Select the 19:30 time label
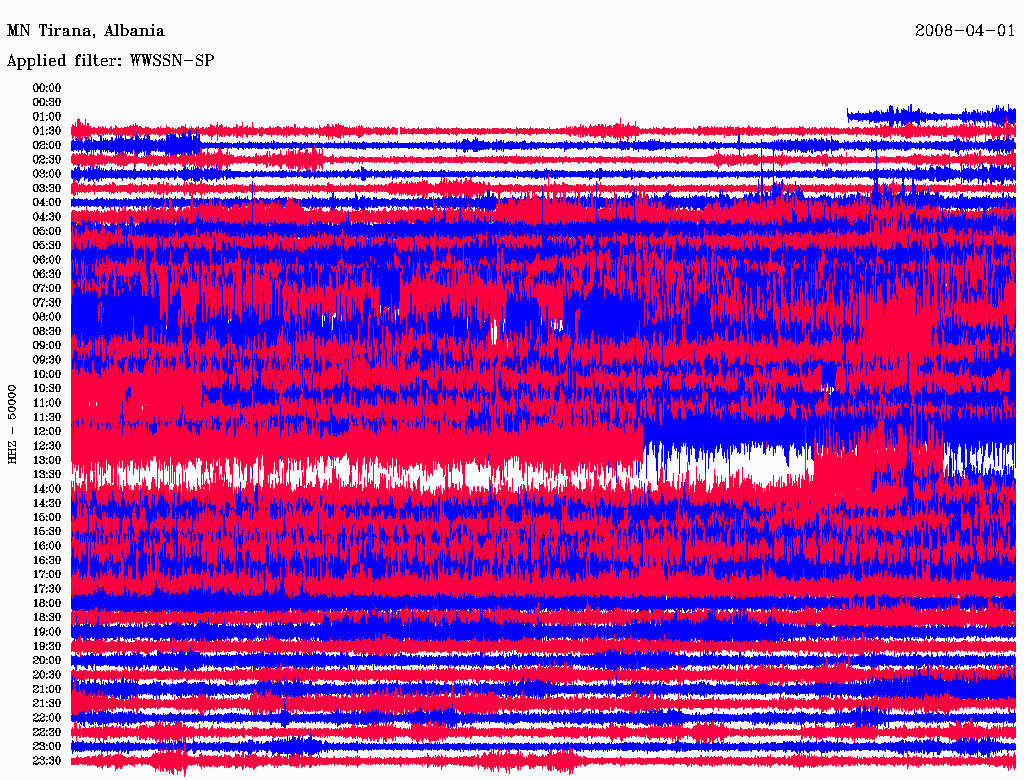 [46, 646]
